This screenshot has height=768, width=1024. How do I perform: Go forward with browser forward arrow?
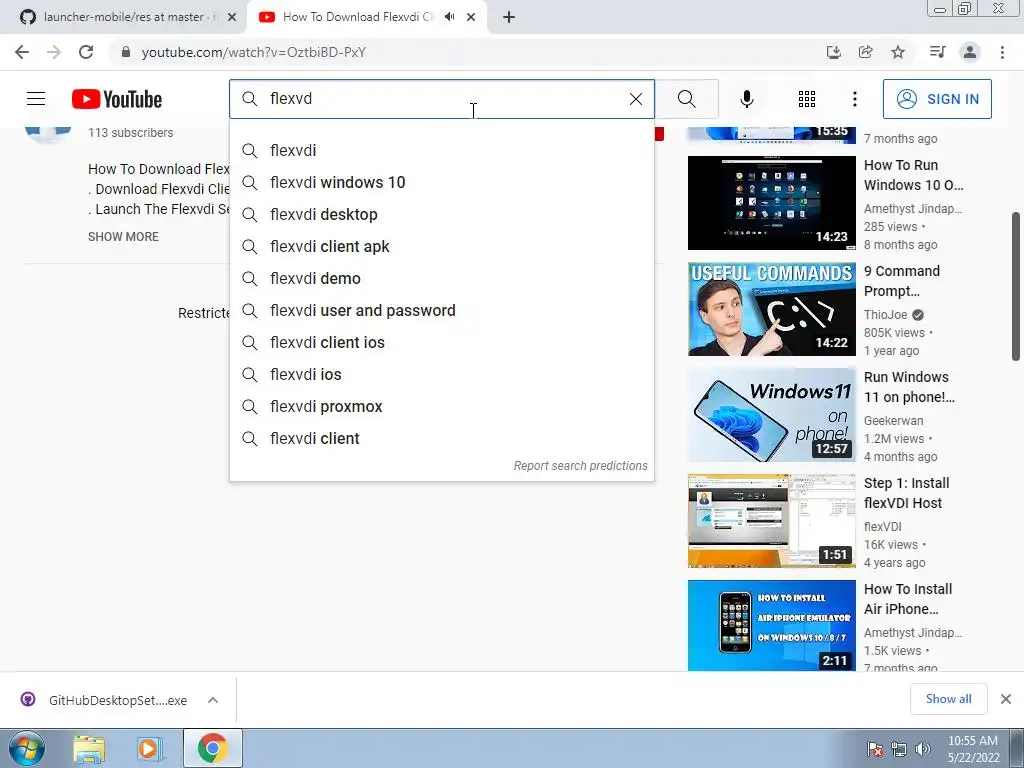(54, 52)
